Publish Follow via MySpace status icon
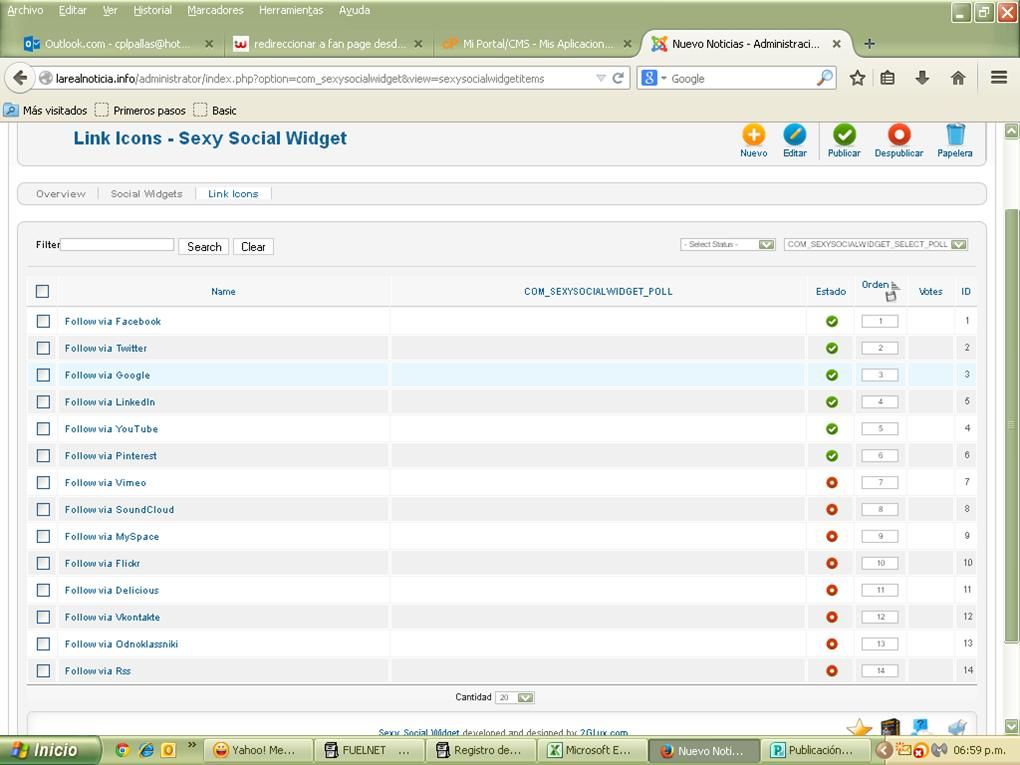1020x765 pixels. click(831, 537)
